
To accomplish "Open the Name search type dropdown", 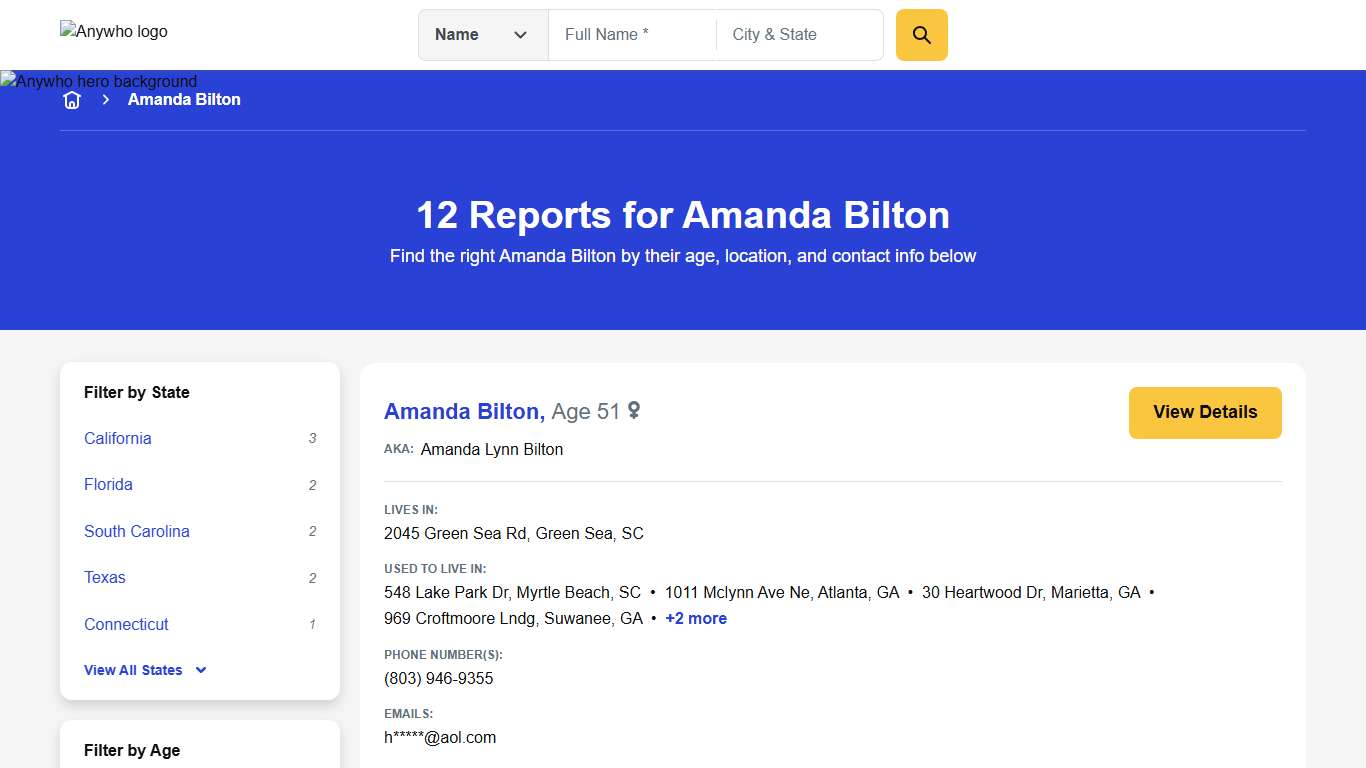I will pyautogui.click(x=483, y=34).
